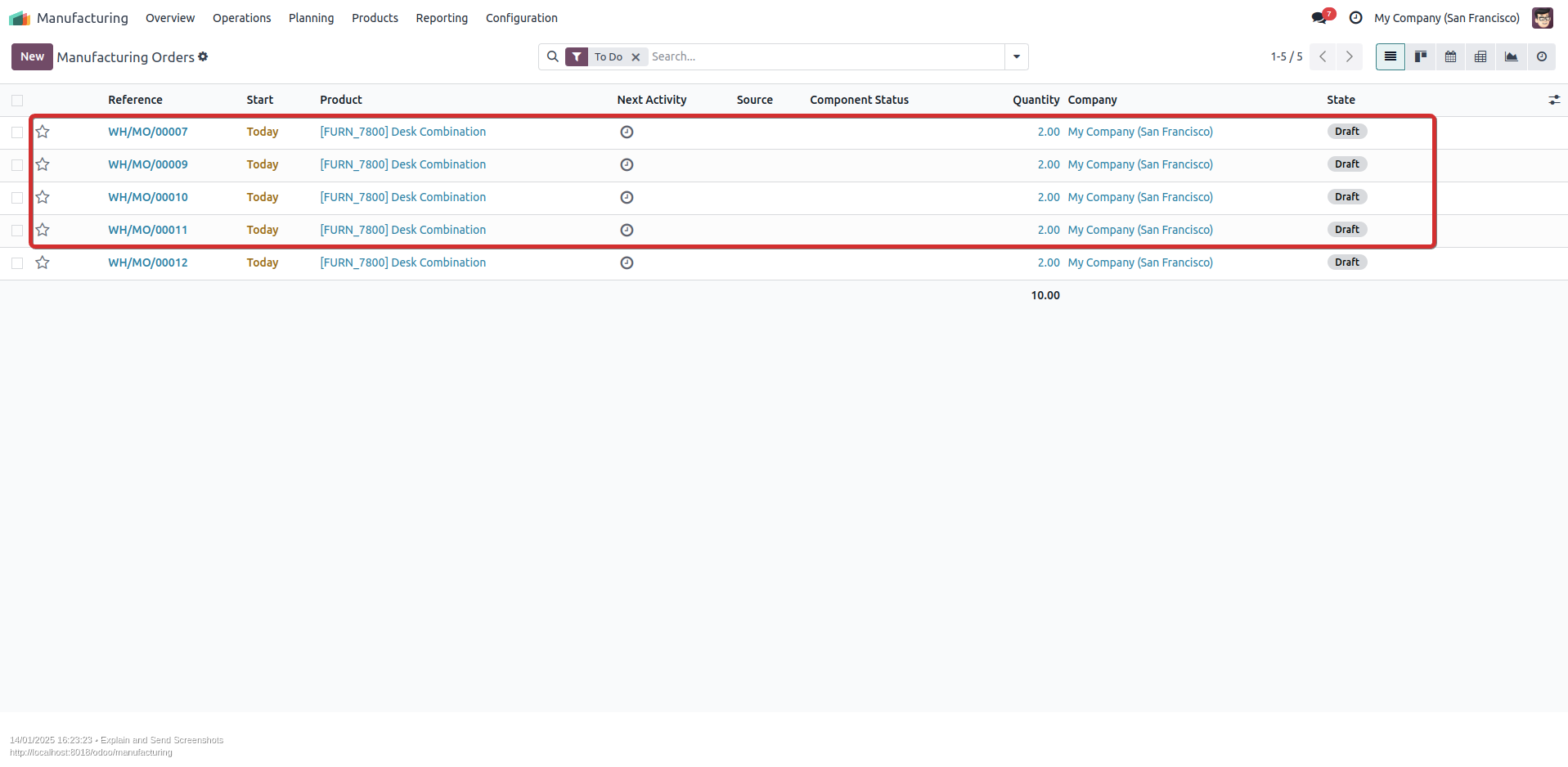Select the WH/MO/00007 row checkbox
The width and height of the screenshot is (1568, 767).
coord(17,132)
